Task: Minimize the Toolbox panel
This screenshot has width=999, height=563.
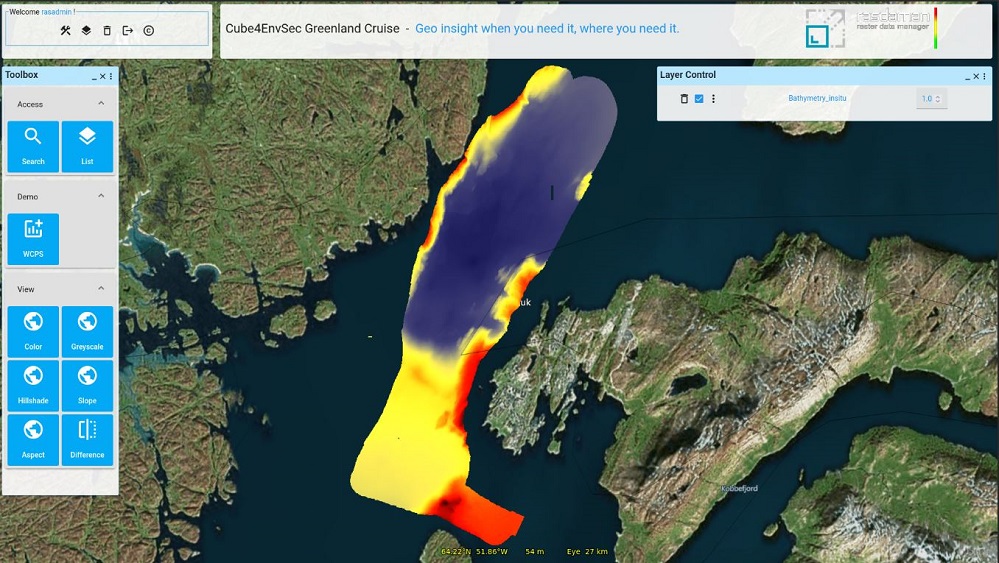Action: (94, 76)
